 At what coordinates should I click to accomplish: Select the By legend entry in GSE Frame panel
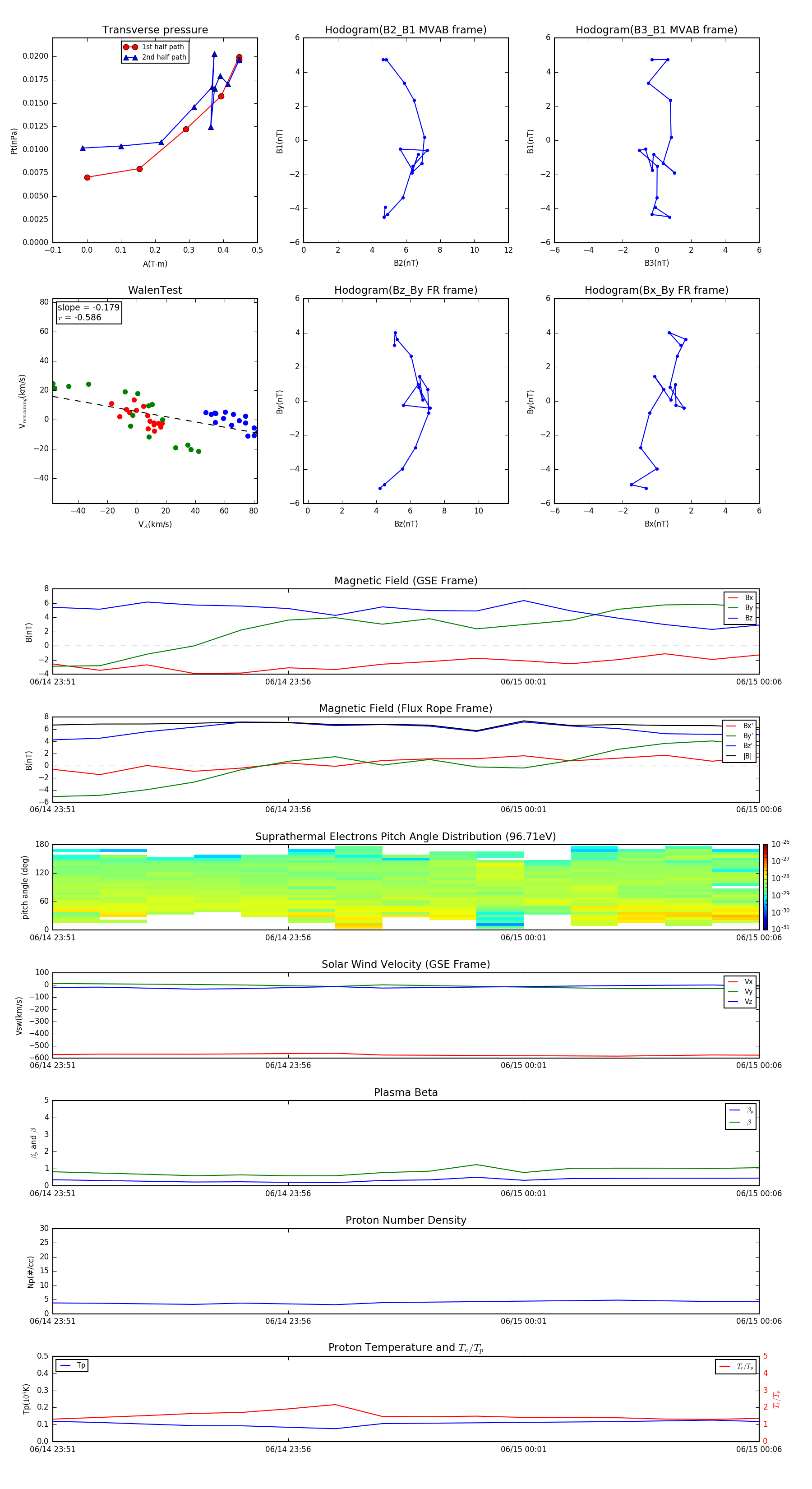click(740, 608)
